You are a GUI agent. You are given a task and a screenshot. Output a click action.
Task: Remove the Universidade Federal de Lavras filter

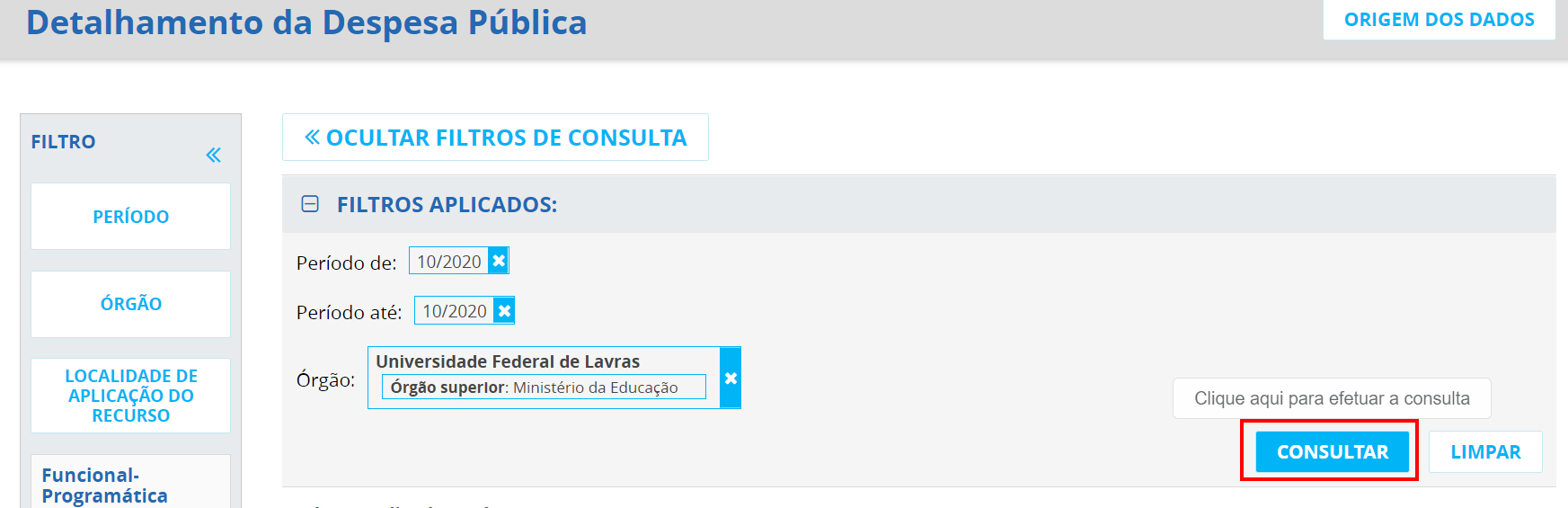pos(731,379)
